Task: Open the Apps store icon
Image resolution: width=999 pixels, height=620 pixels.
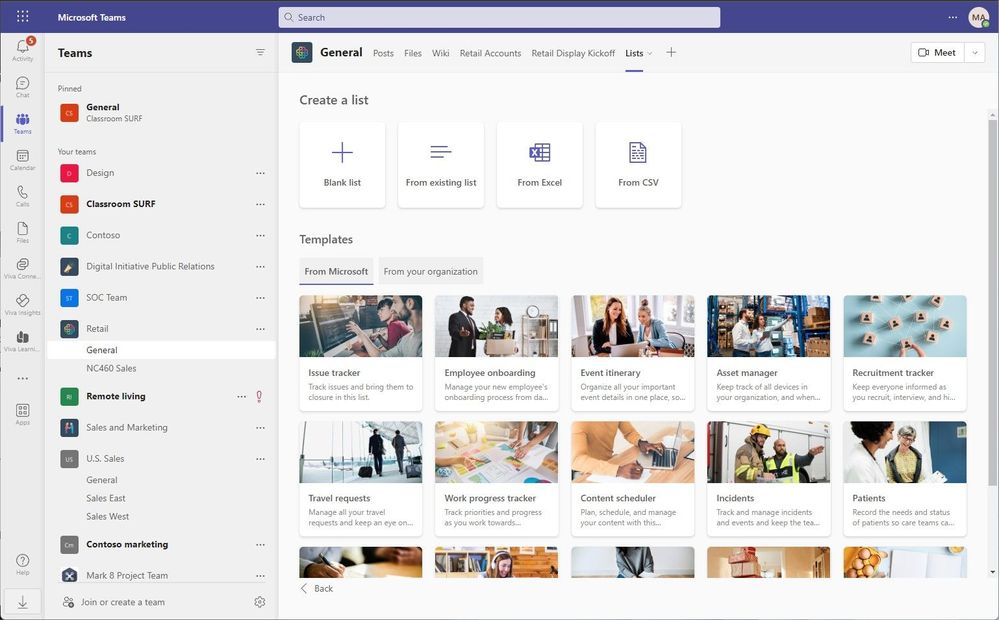Action: [22, 414]
